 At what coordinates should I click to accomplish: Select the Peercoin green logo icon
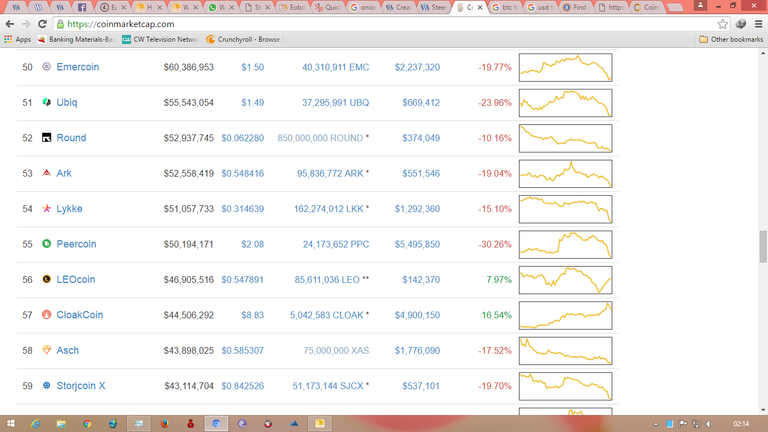[47, 243]
